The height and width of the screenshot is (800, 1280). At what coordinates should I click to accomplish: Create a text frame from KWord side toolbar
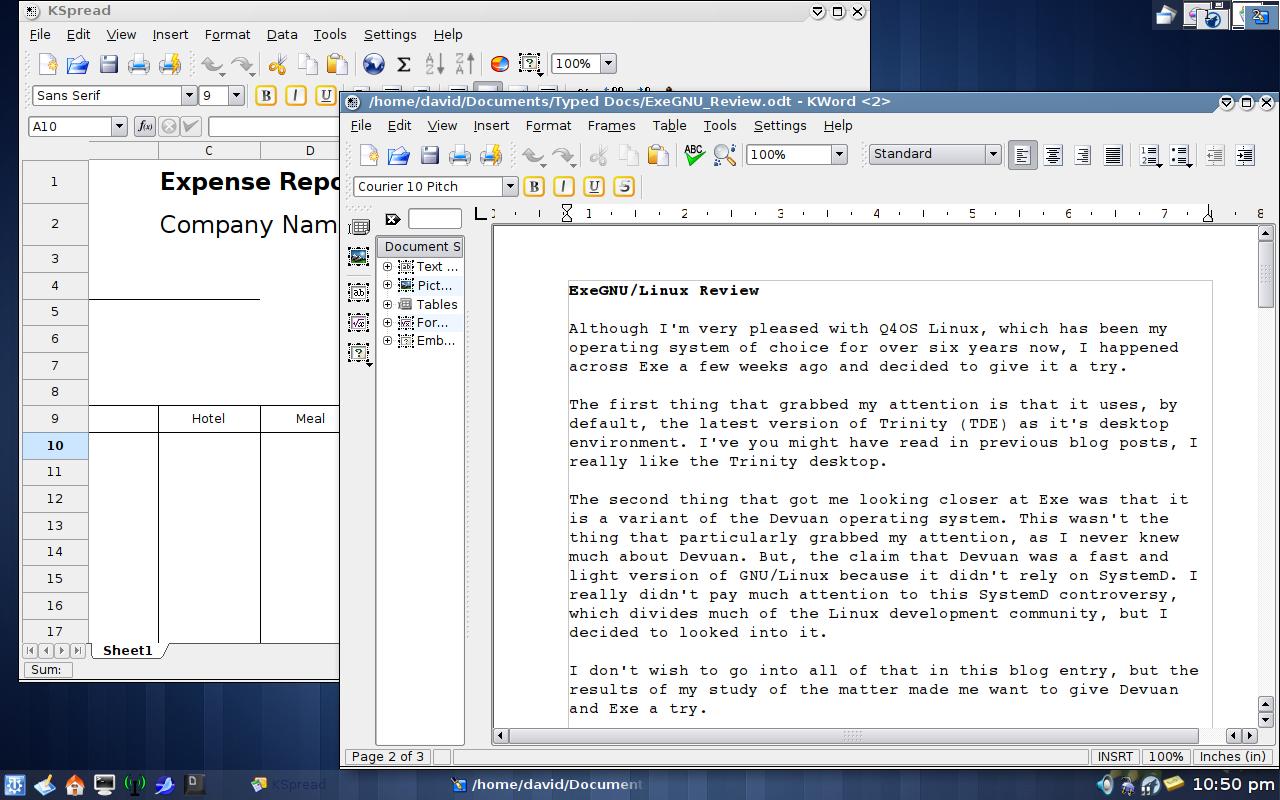click(359, 292)
